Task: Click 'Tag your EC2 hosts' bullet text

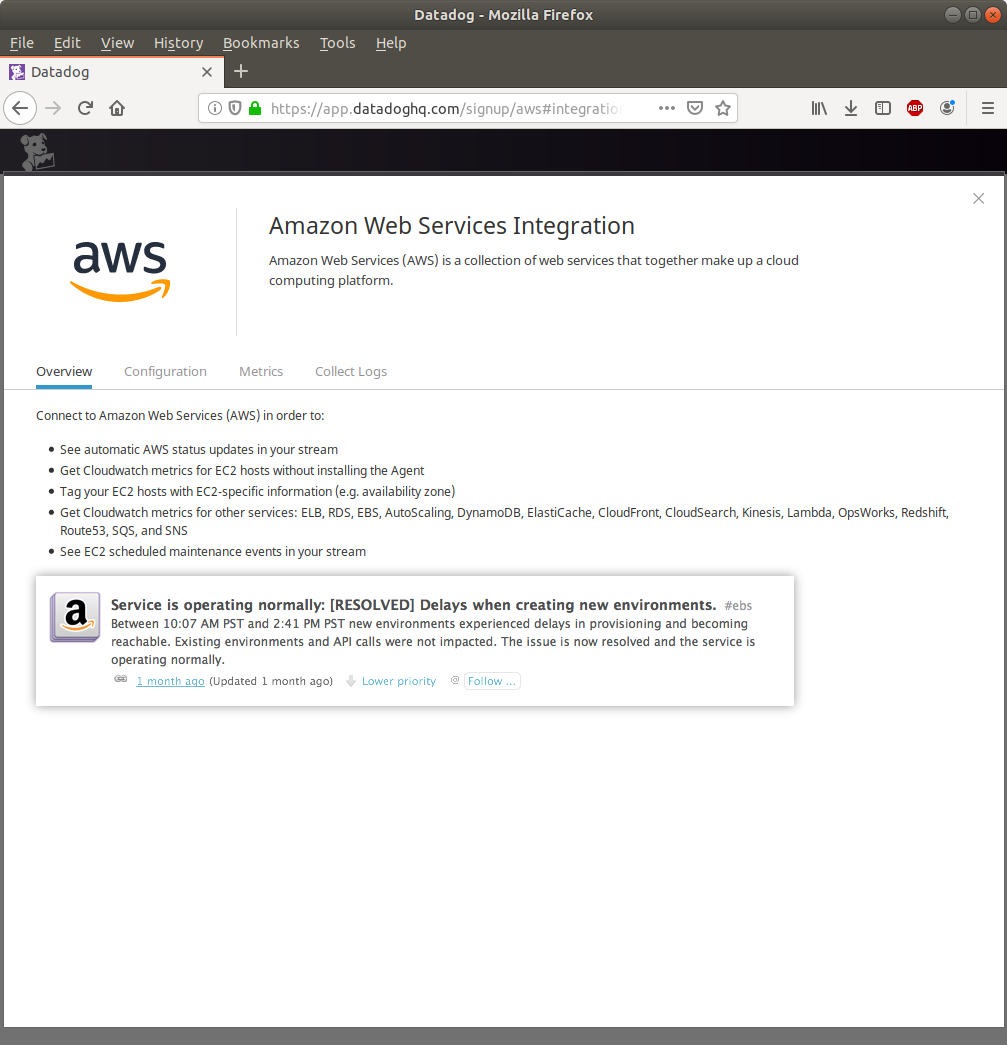Action: click(257, 492)
